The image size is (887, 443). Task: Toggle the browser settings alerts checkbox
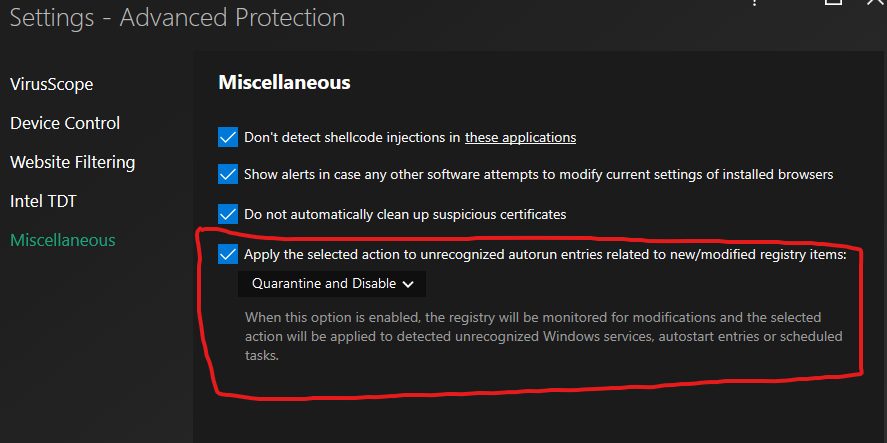(228, 174)
